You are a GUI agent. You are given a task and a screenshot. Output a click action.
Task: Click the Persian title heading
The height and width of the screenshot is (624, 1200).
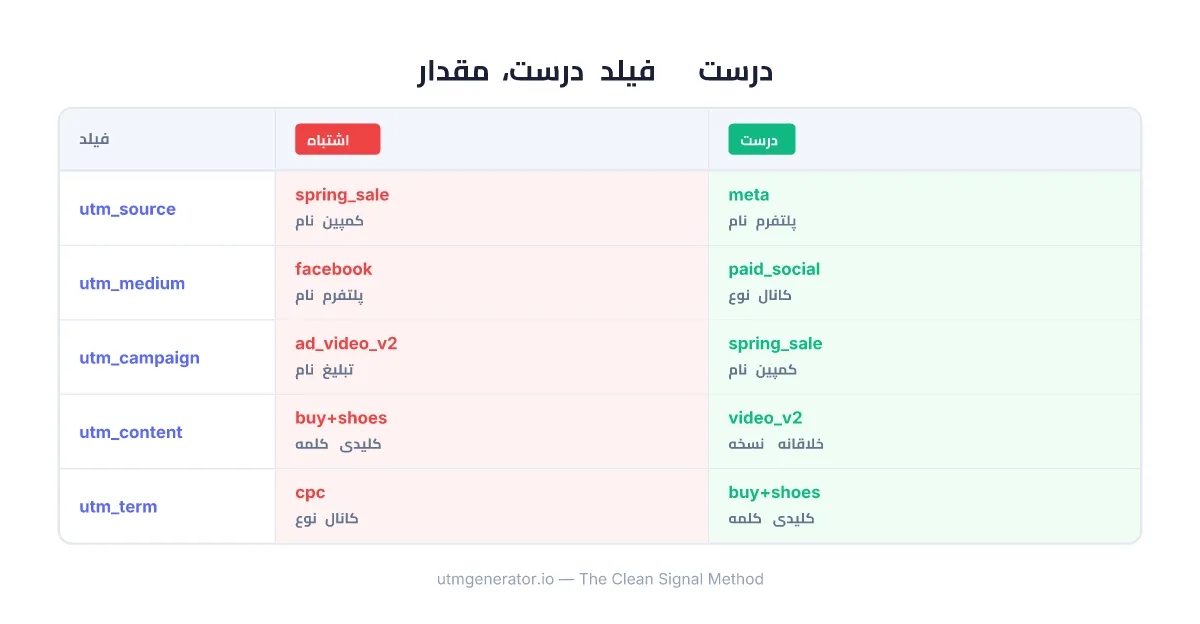click(x=596, y=72)
